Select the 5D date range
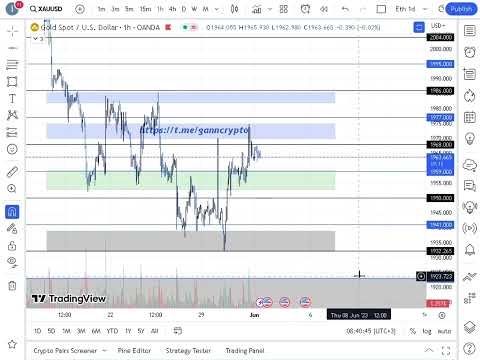480x360 pixels. (x=51, y=331)
